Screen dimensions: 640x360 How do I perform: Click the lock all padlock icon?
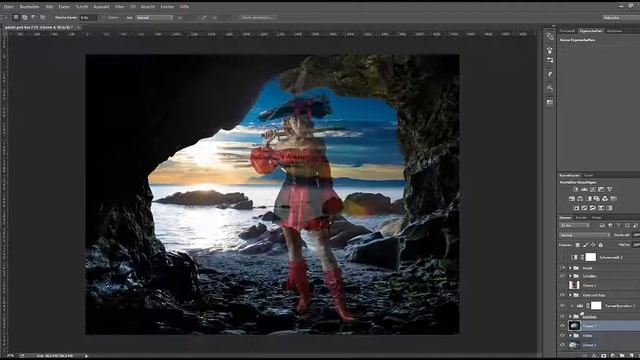[x=601, y=245]
